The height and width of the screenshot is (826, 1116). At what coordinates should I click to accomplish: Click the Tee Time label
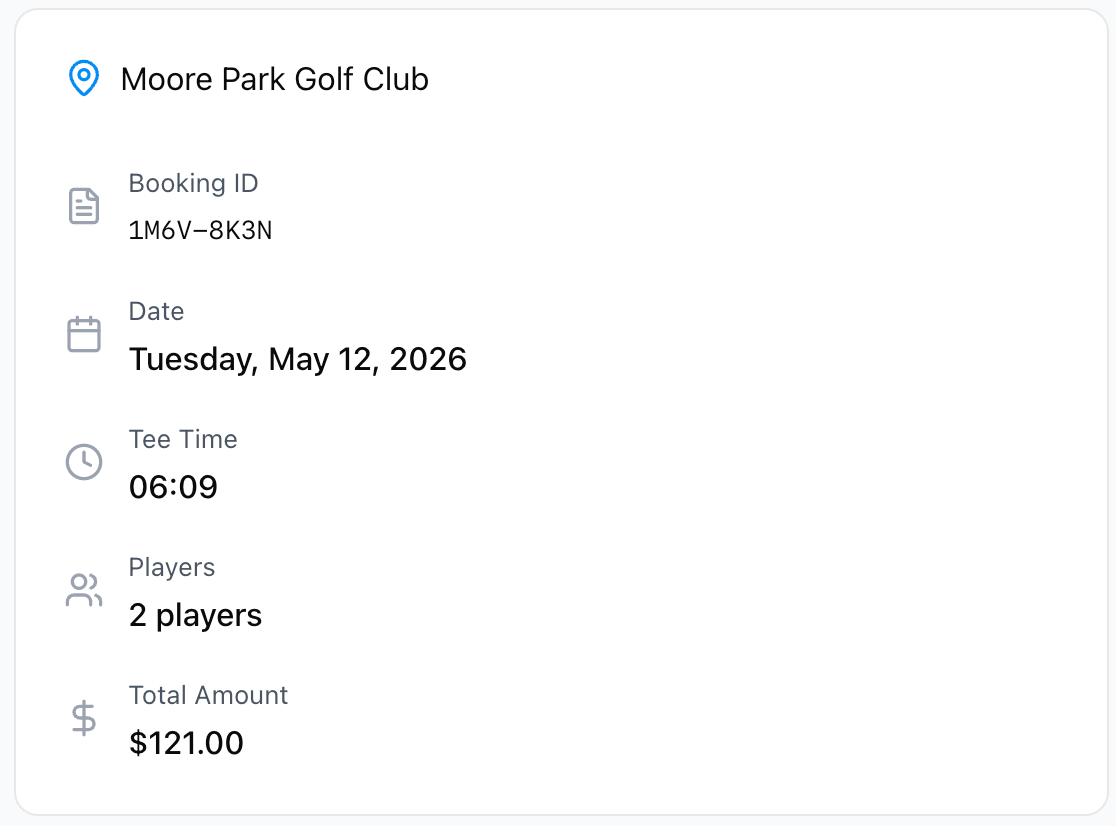tap(183, 440)
